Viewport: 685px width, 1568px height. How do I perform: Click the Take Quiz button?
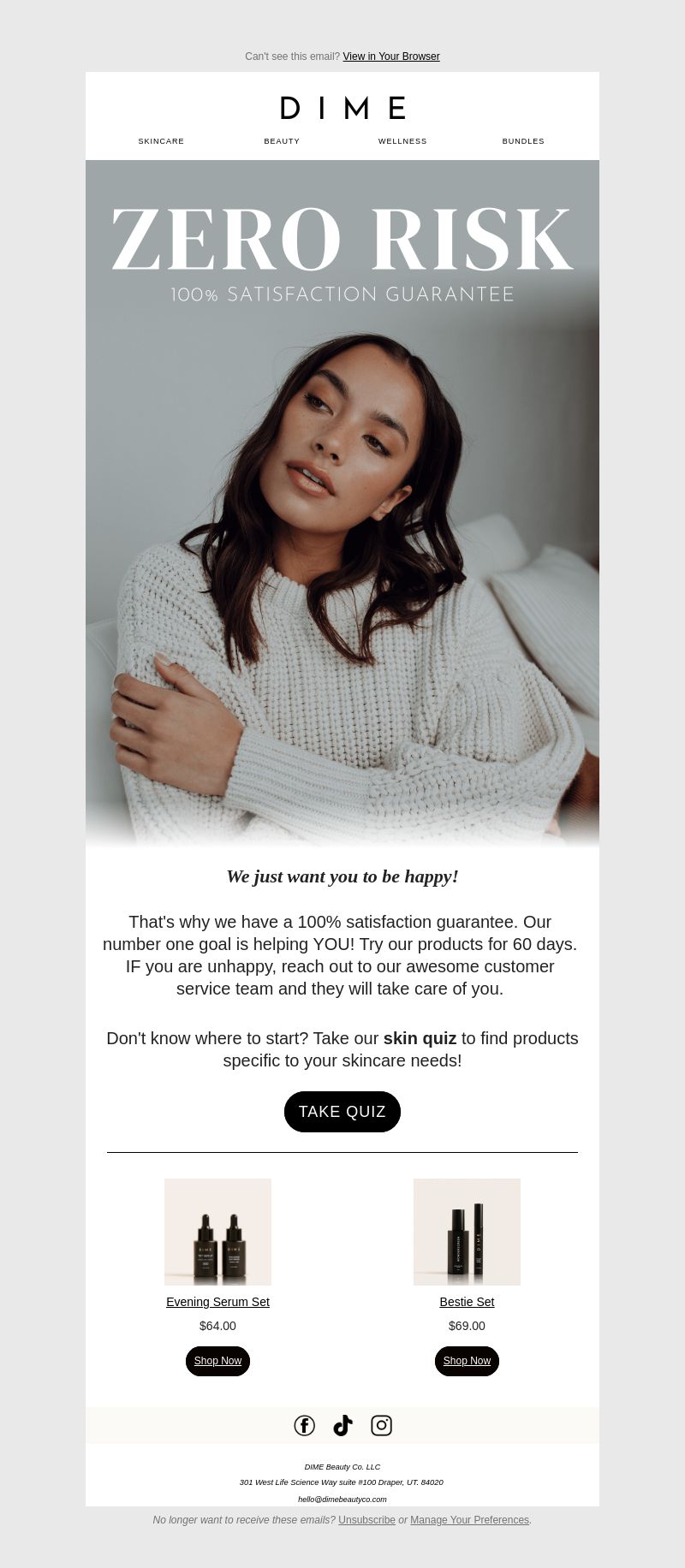[x=342, y=1112]
